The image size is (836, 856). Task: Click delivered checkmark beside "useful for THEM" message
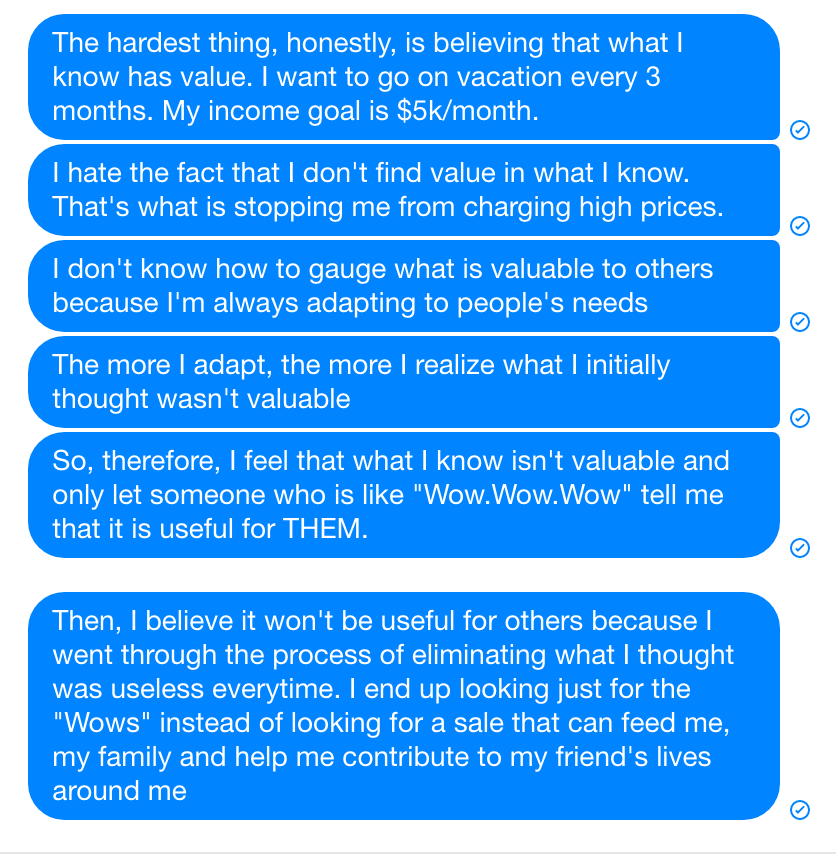[799, 547]
